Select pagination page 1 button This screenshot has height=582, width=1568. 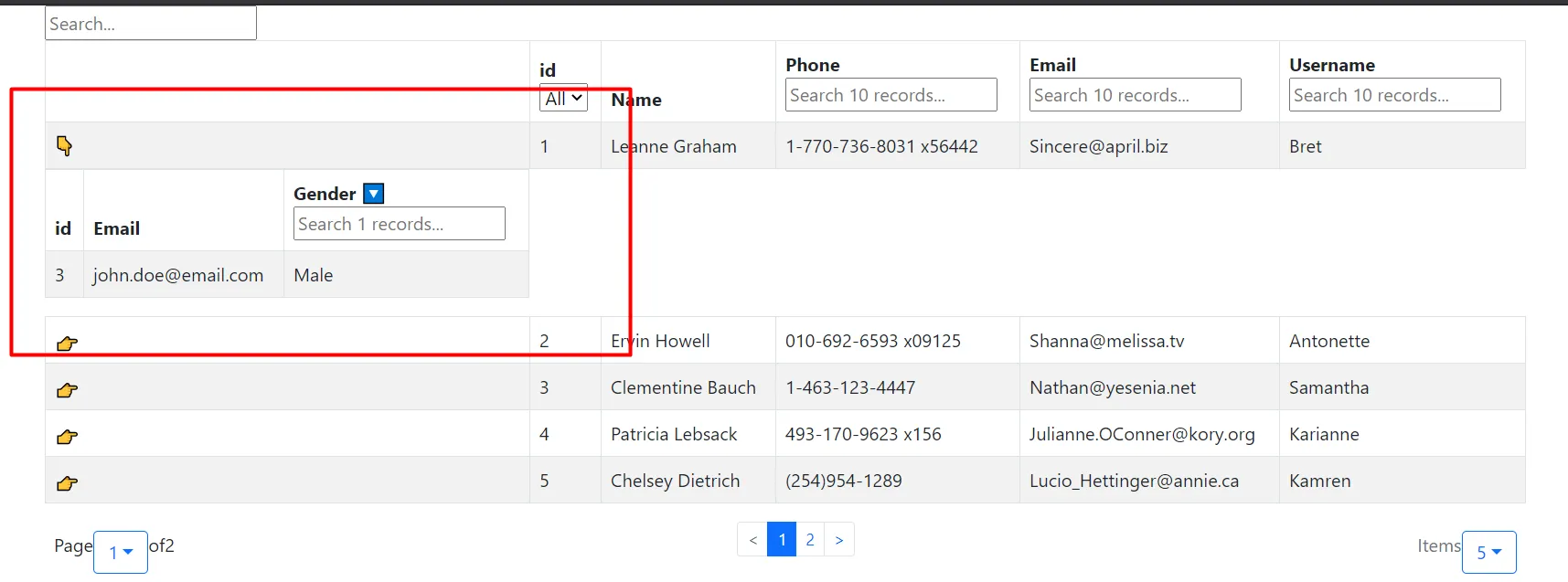point(782,539)
